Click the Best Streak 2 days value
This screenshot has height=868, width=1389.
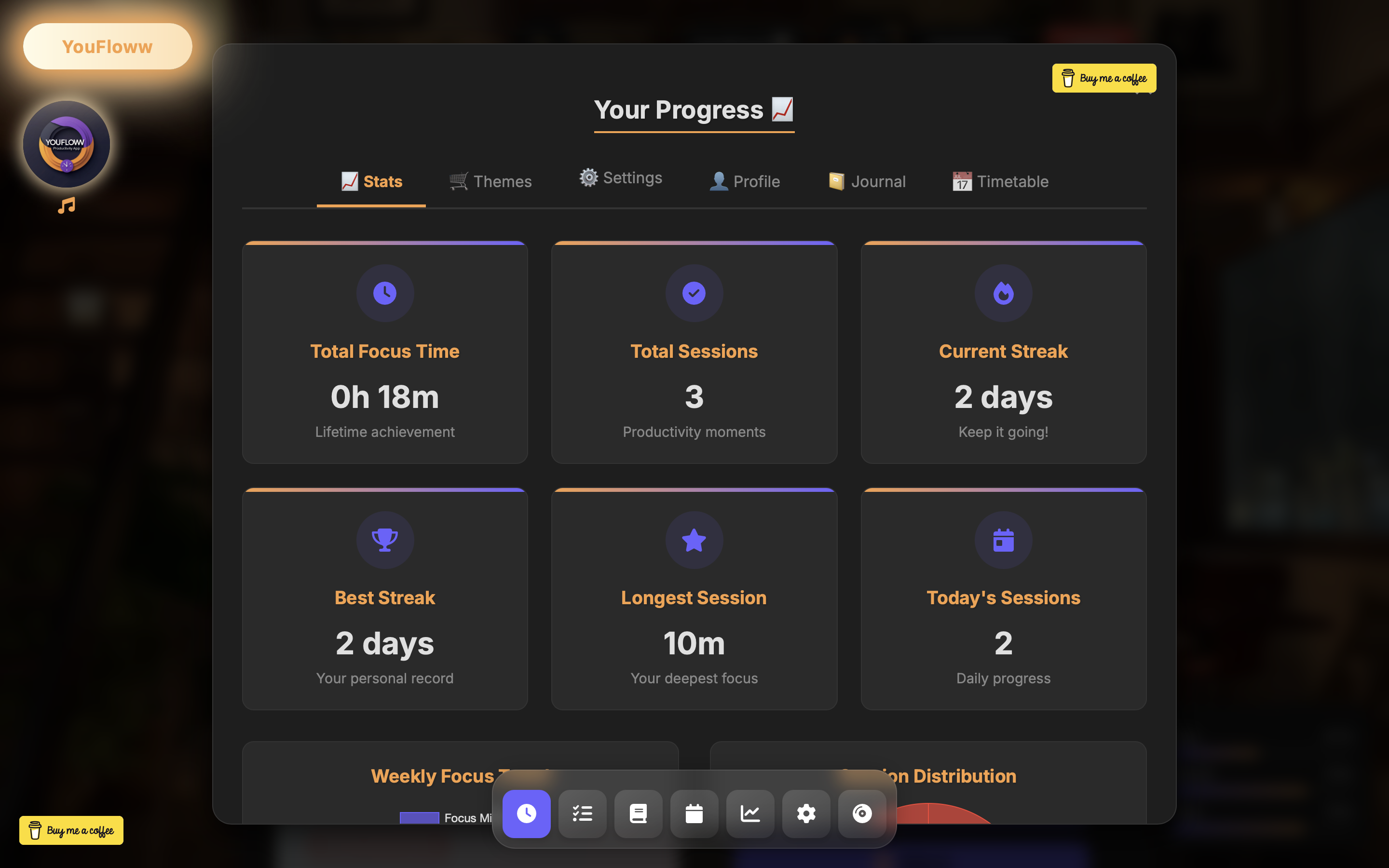384,644
